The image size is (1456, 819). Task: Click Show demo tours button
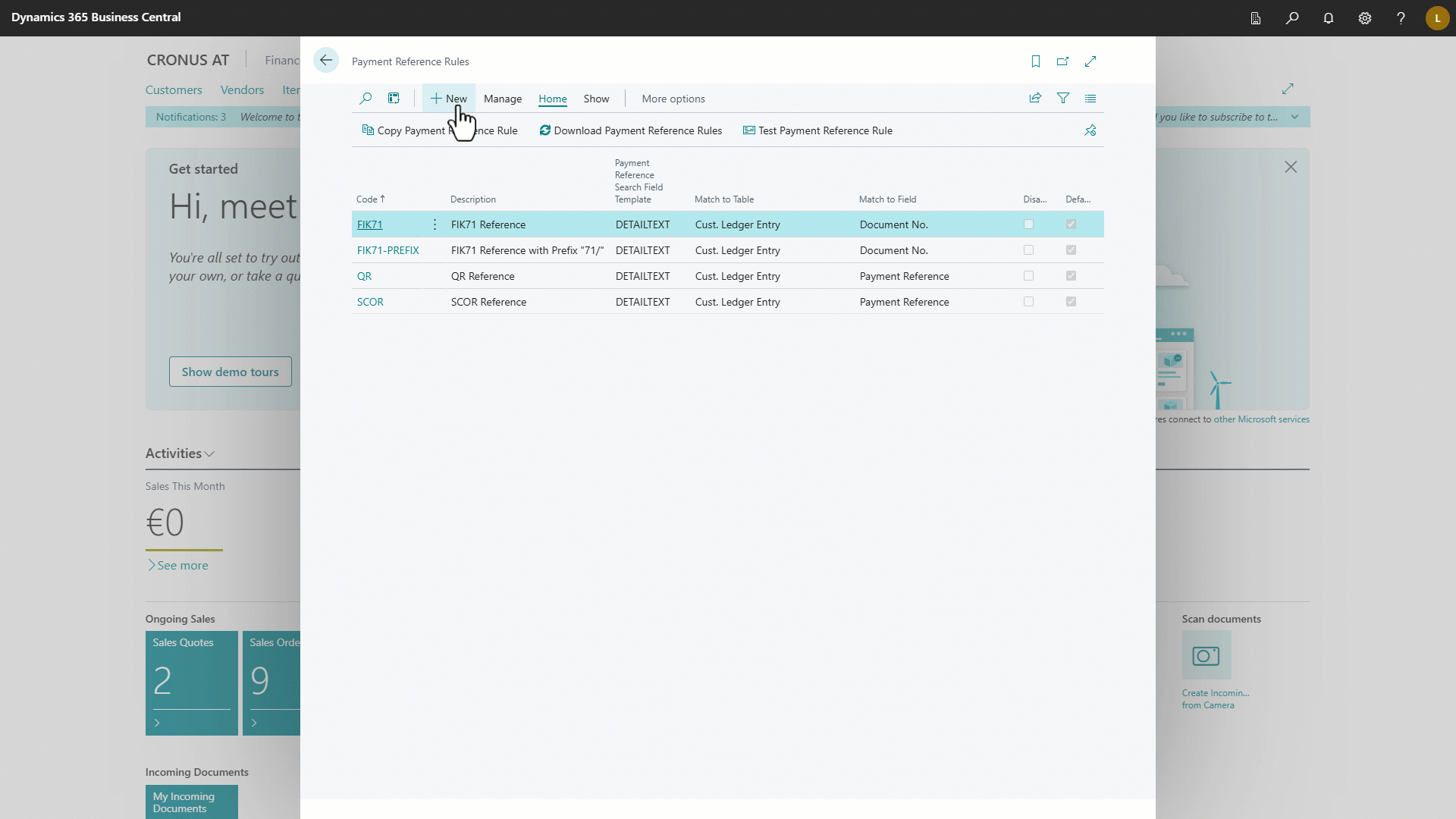point(231,372)
